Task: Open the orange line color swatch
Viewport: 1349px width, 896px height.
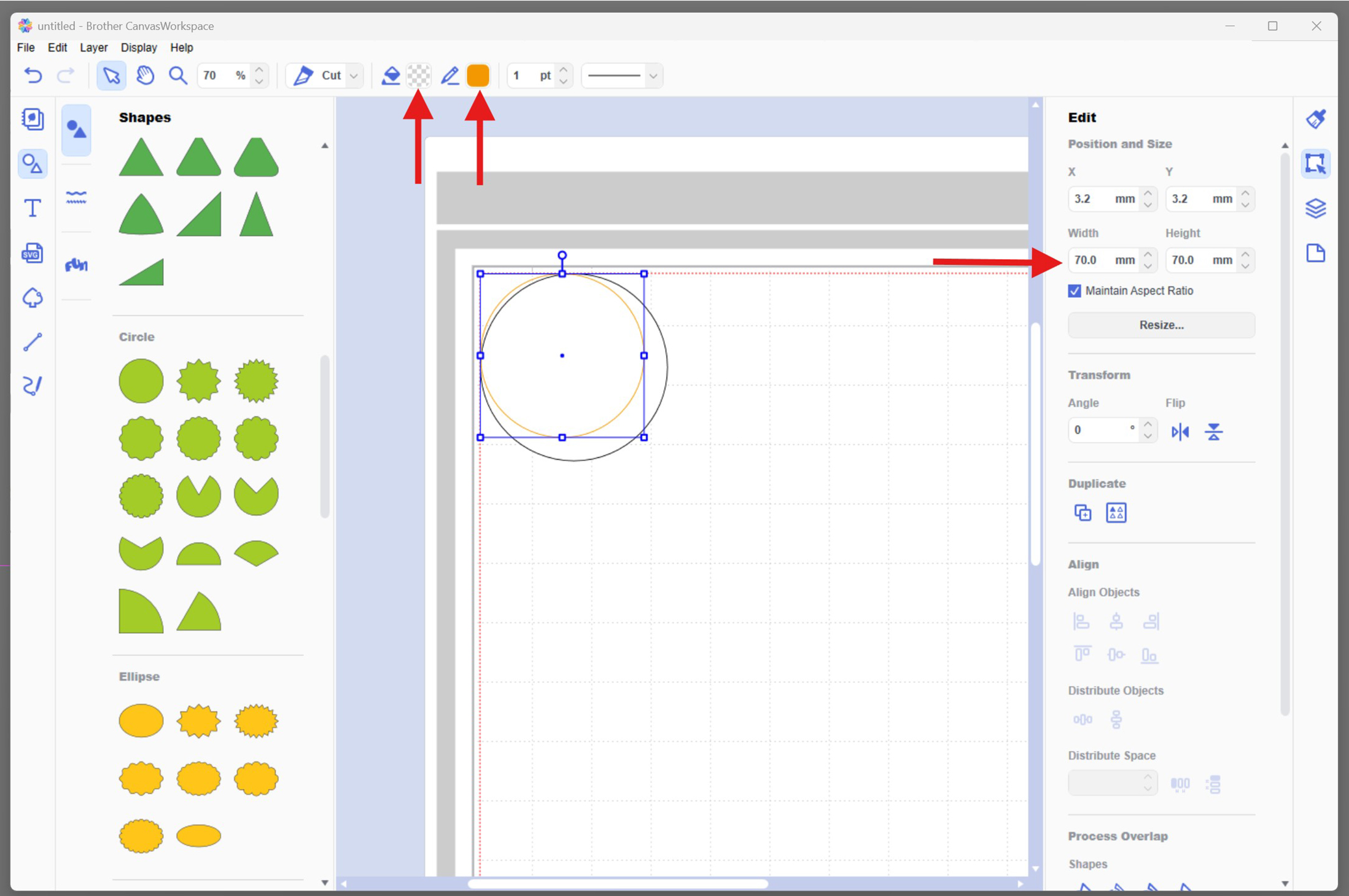Action: [x=478, y=76]
